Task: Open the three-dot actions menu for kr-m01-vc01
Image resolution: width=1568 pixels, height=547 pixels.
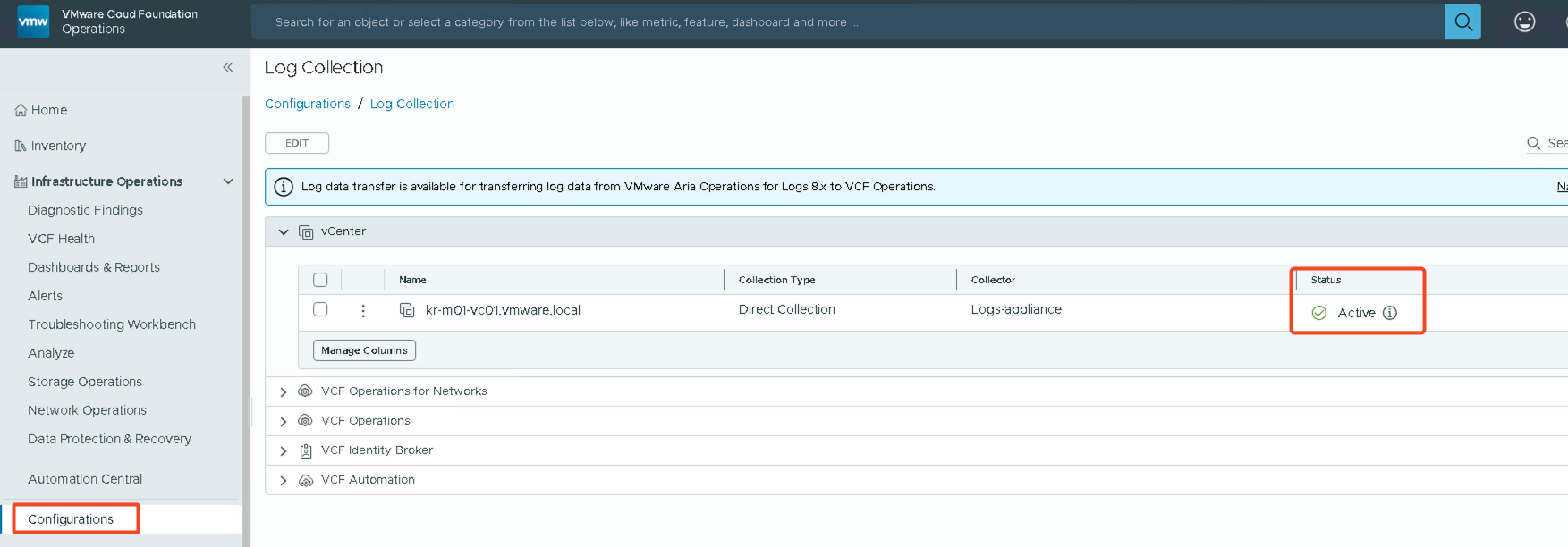Action: coord(363,310)
